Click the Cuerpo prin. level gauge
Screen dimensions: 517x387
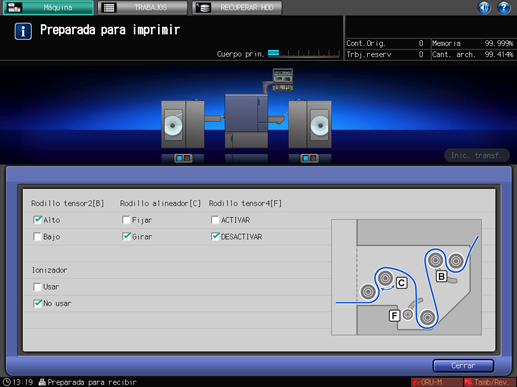click(304, 54)
